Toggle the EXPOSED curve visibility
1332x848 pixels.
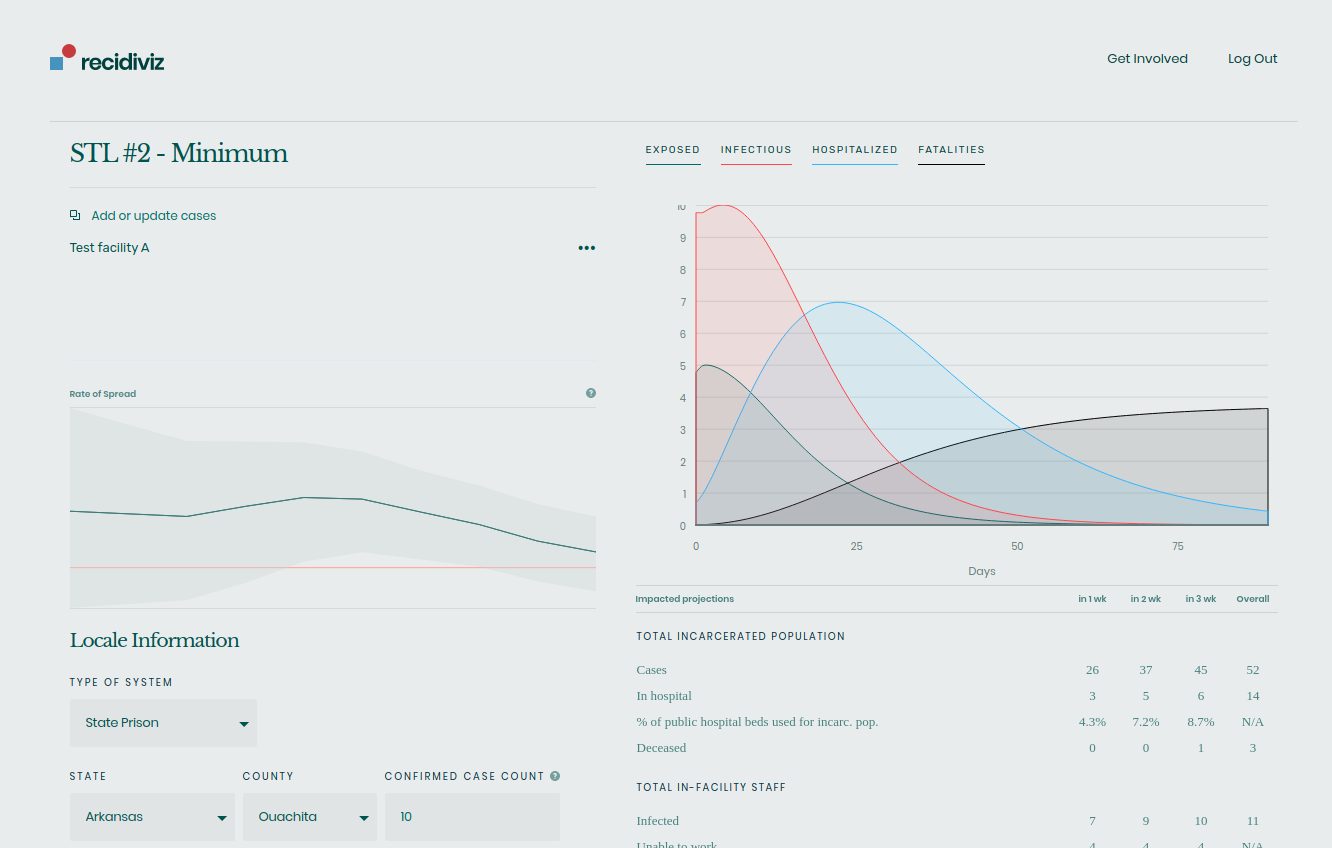point(672,150)
